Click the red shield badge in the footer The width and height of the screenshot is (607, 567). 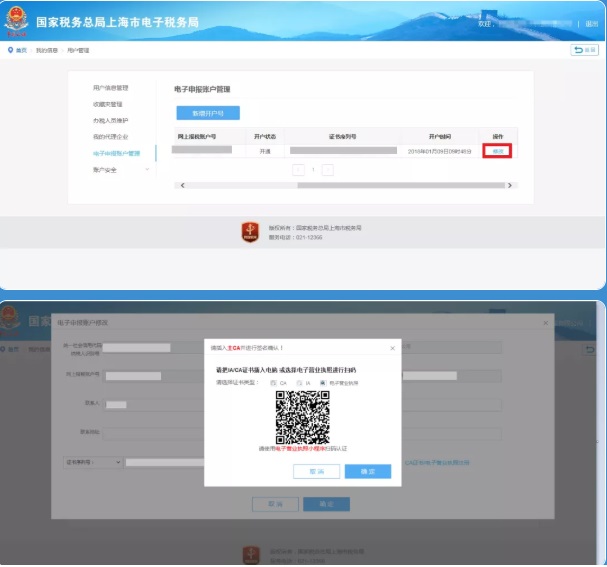250,232
